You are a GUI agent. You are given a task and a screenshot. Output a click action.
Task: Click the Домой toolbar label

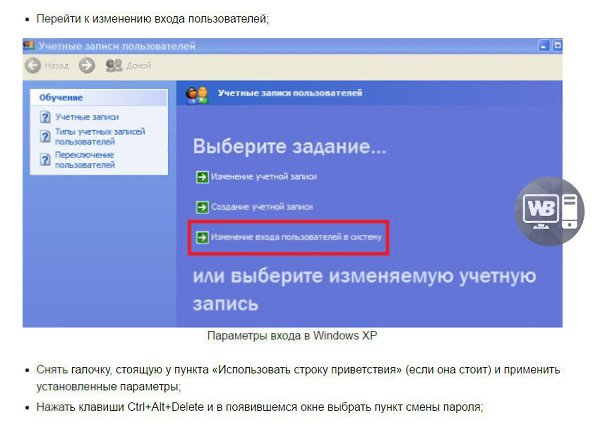139,65
